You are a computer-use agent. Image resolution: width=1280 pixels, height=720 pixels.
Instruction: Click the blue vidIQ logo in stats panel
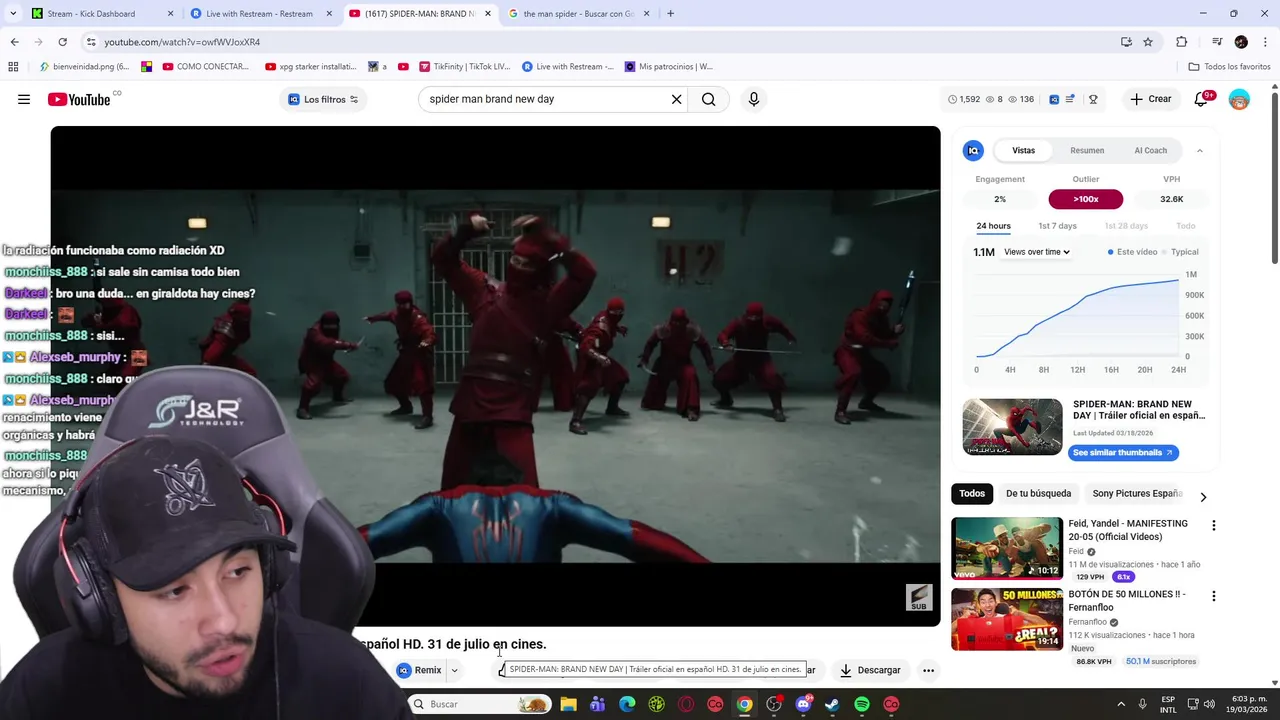click(973, 150)
